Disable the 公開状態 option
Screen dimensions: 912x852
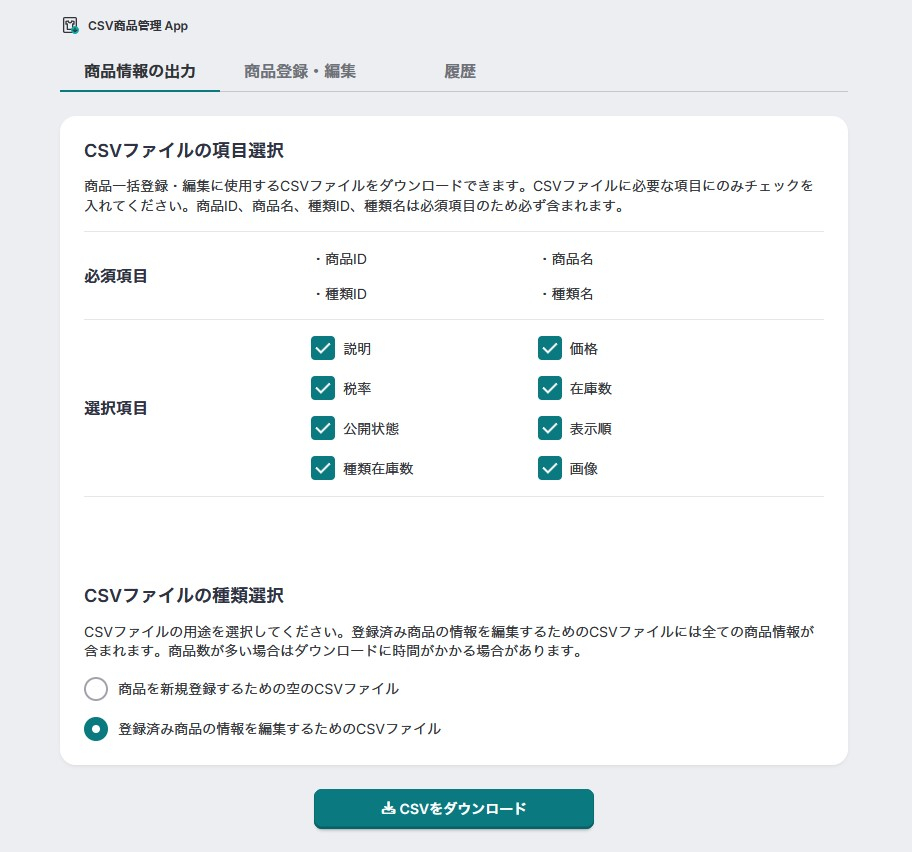[323, 428]
